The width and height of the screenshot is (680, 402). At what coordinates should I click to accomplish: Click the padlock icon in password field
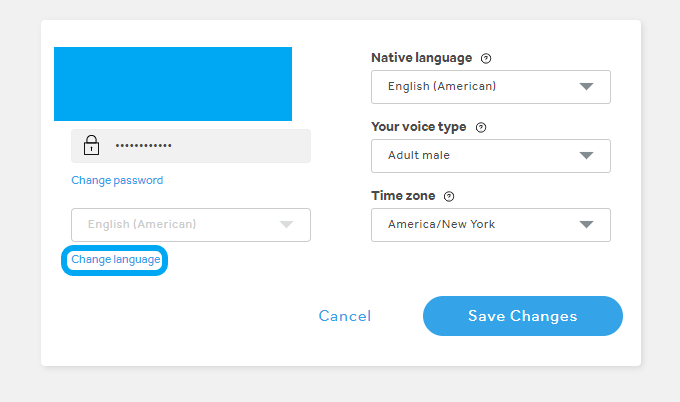(91, 146)
